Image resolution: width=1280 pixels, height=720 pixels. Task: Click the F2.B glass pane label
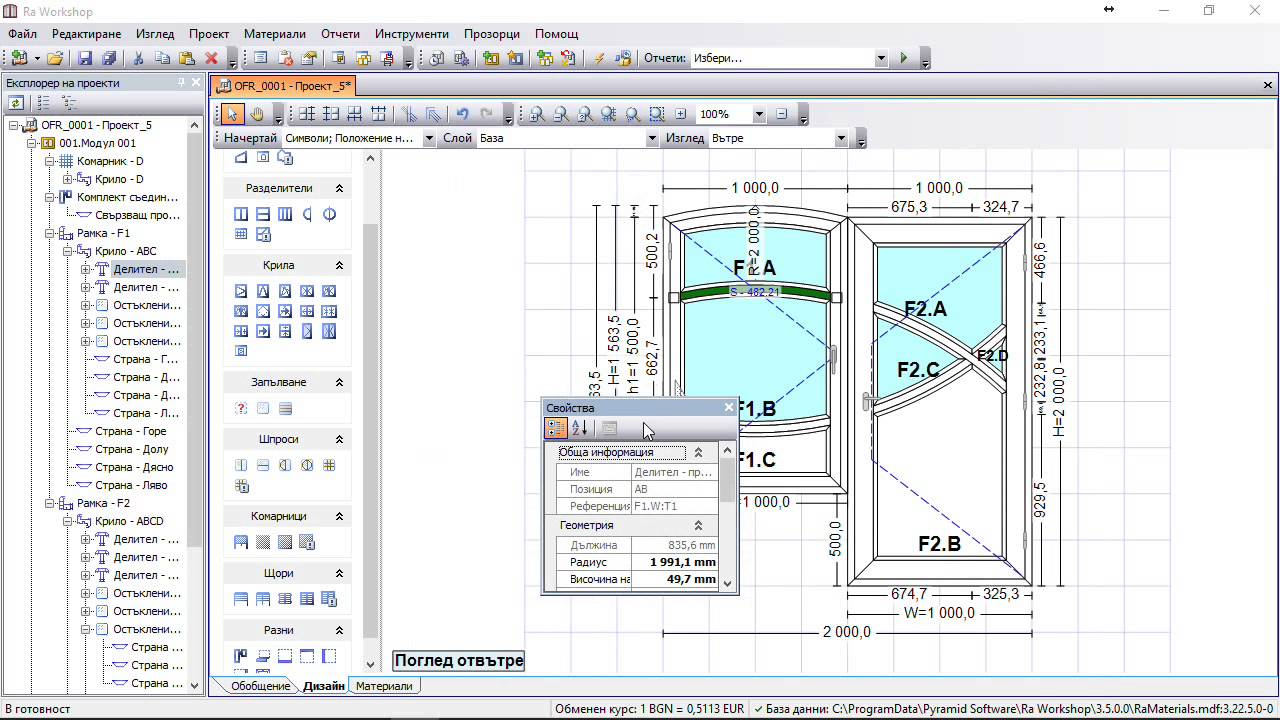point(939,544)
